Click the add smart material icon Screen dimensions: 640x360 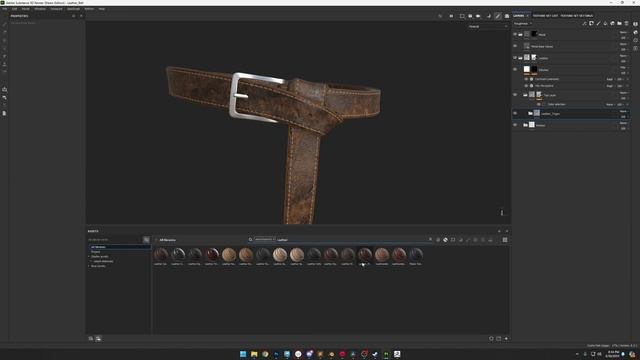612,24
